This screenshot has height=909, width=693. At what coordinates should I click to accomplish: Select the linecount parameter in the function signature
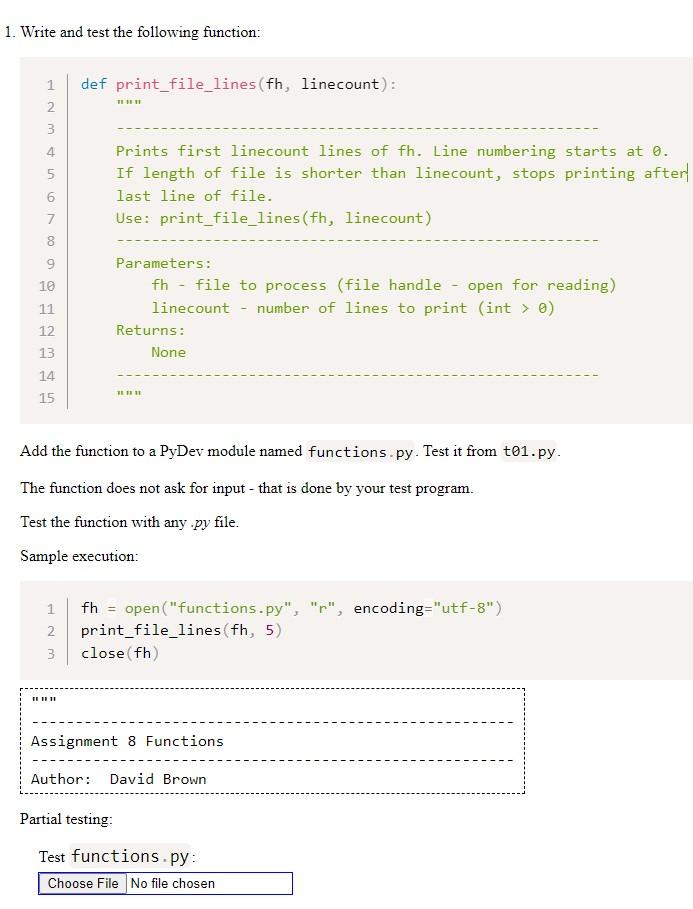tap(338, 84)
